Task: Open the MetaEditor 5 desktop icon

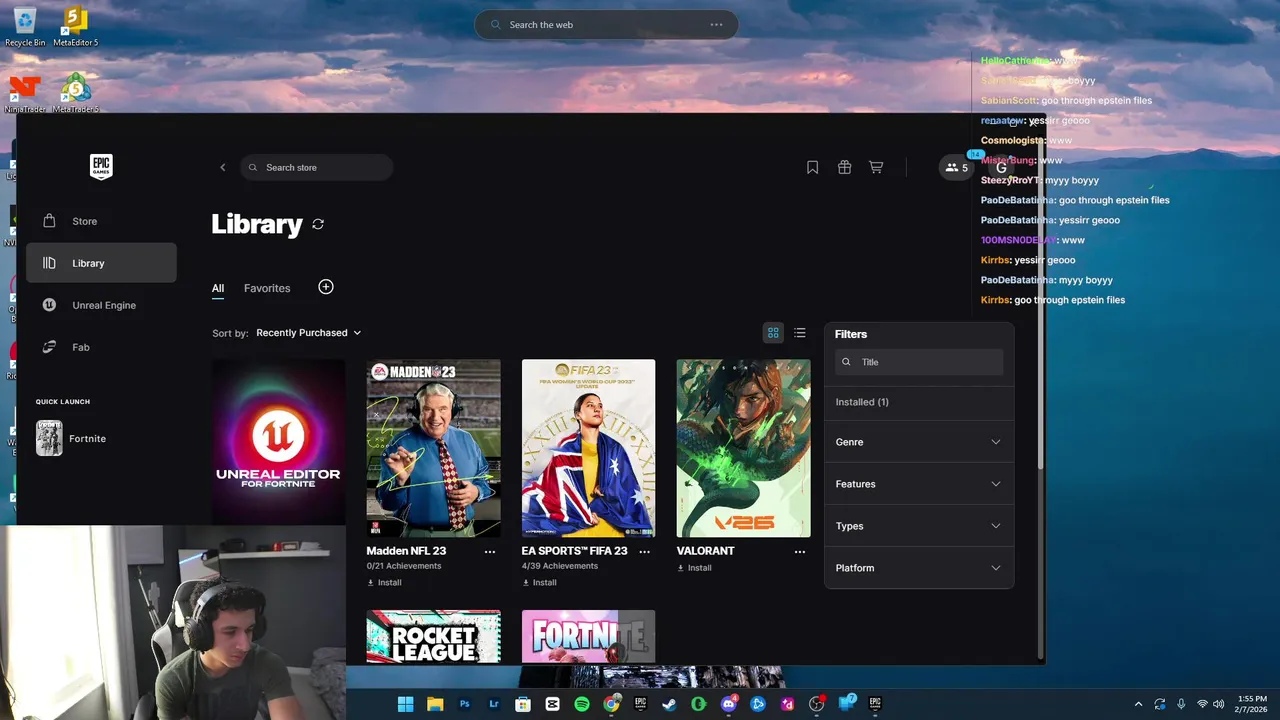Action: pos(76,26)
